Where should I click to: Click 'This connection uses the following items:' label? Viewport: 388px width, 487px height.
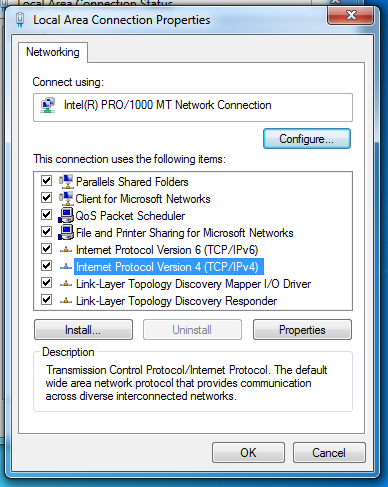click(129, 159)
